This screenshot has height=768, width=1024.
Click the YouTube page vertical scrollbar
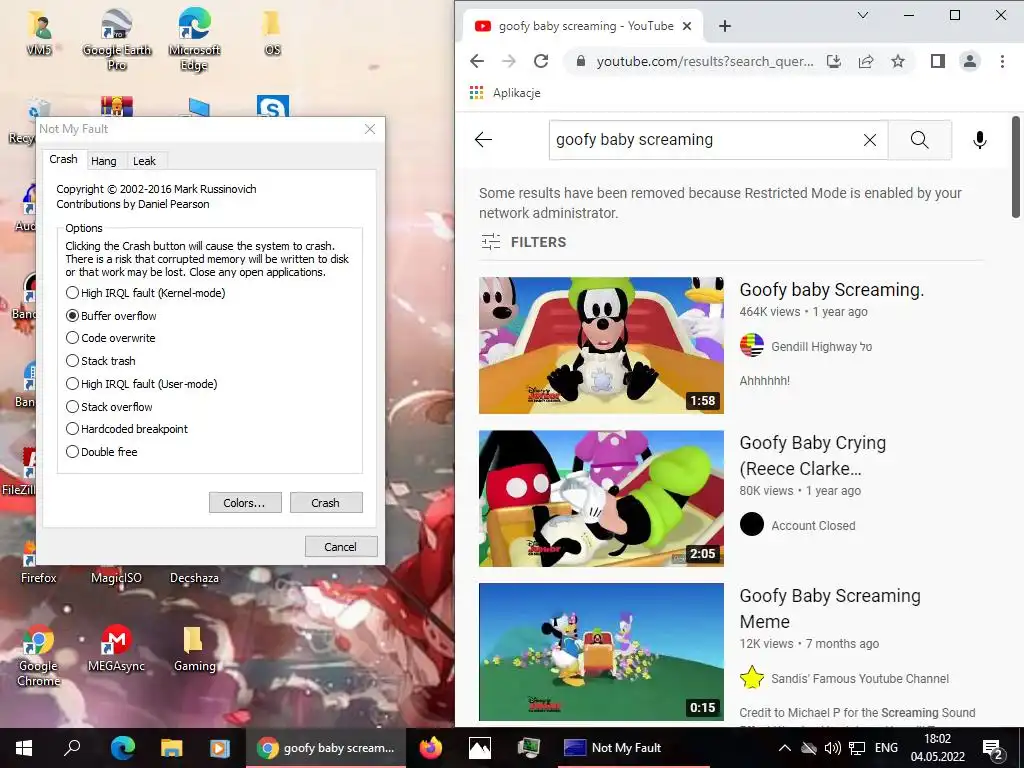pyautogui.click(x=1016, y=167)
